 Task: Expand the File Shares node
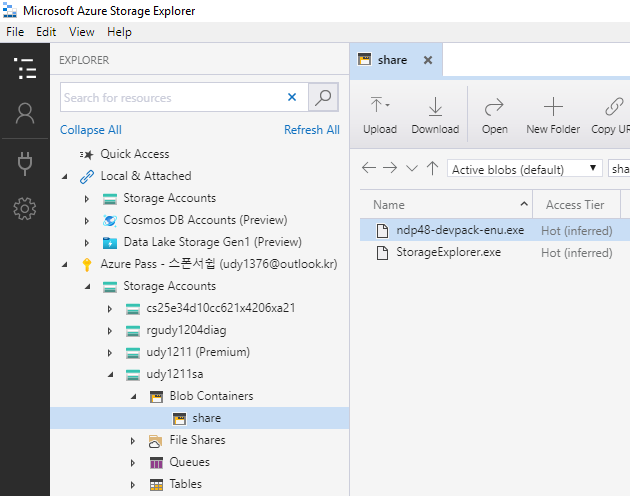click(x=133, y=441)
